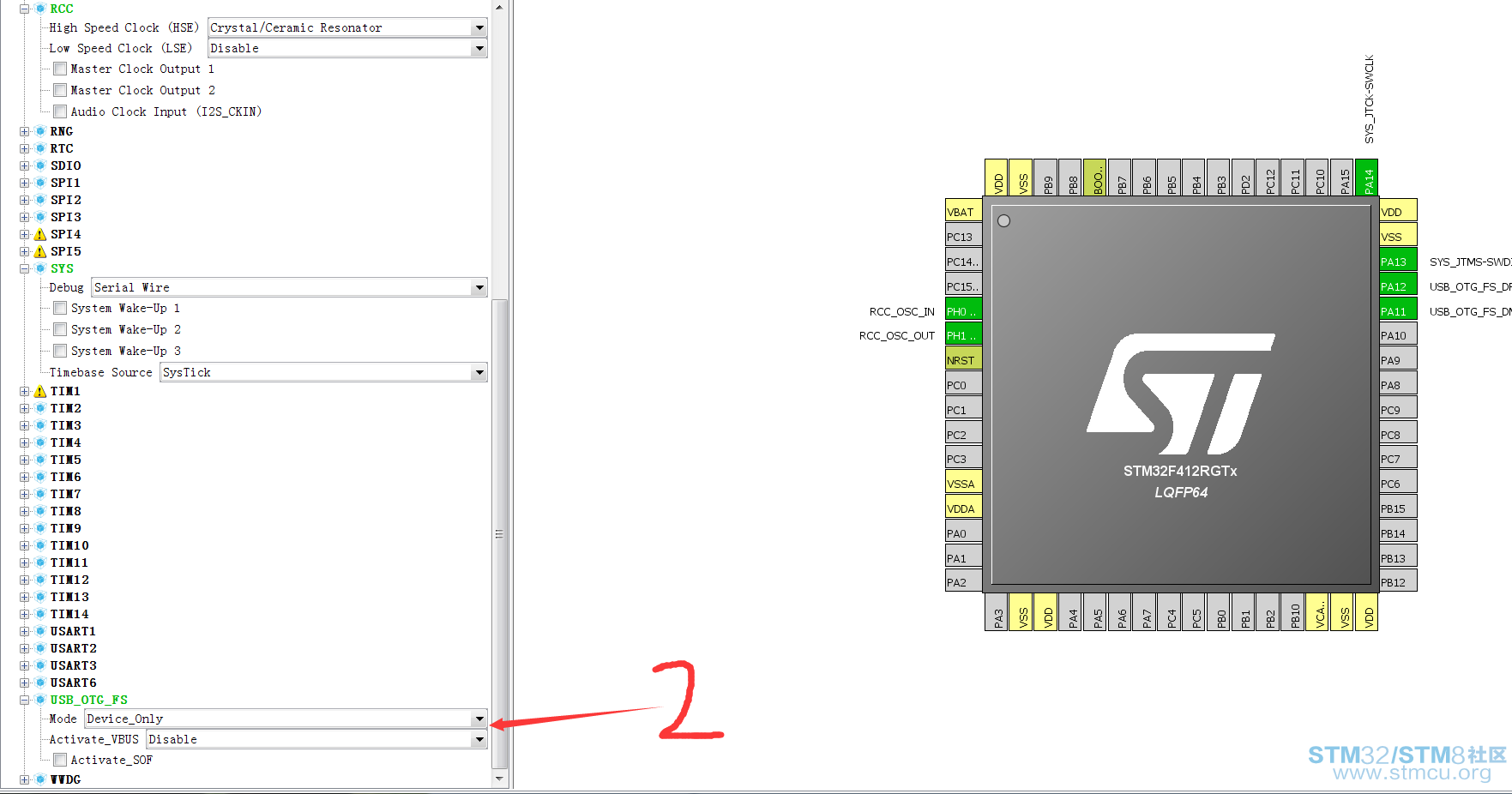
Task: Click the VBAT pin
Action: 963,211
